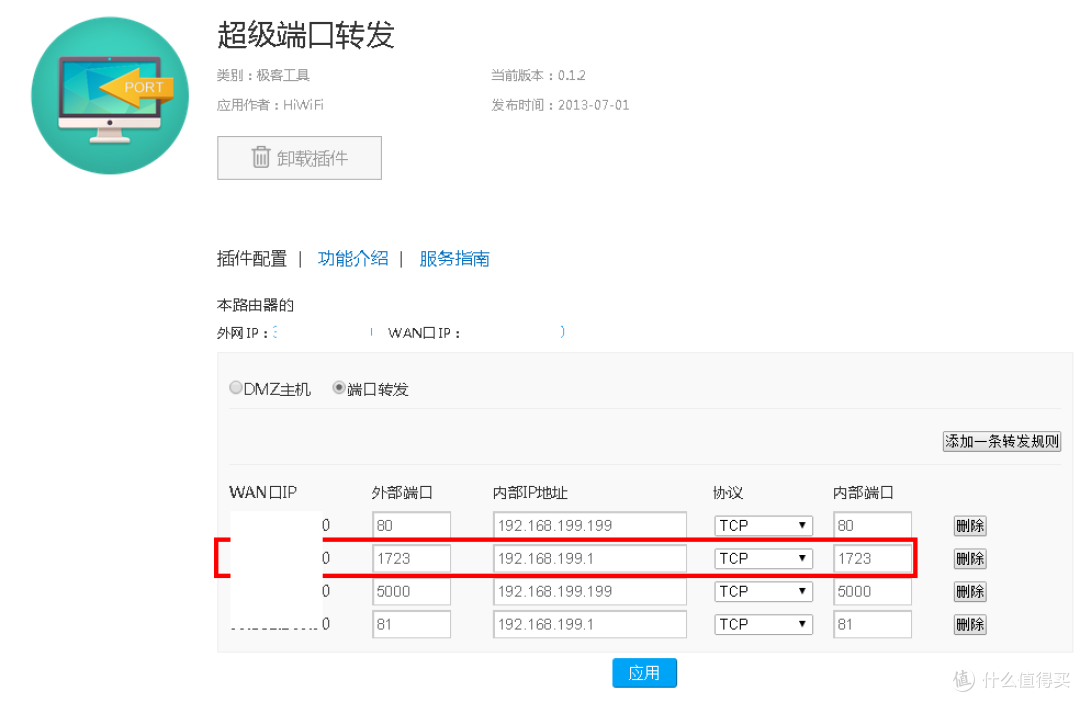
Task: Click the 卸载插件 uninstall plugin button
Action: tap(300, 158)
